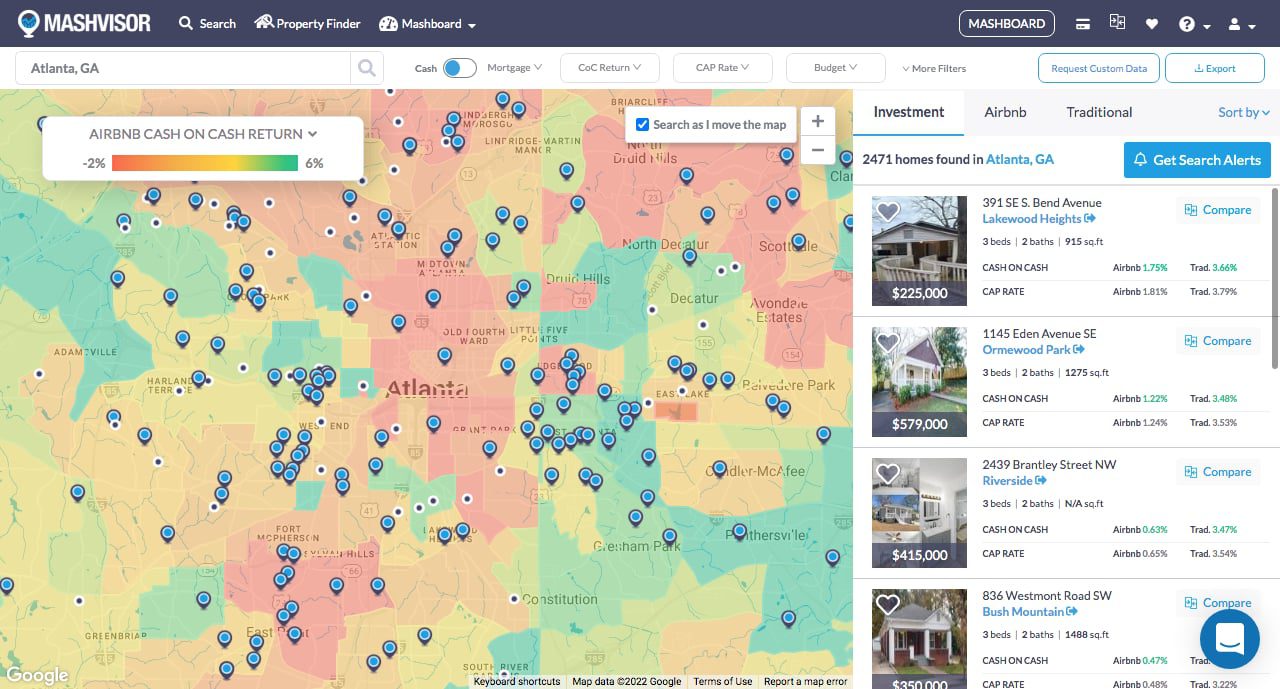Switch to the Airbnb tab
The image size is (1280, 689).
[x=1005, y=112]
